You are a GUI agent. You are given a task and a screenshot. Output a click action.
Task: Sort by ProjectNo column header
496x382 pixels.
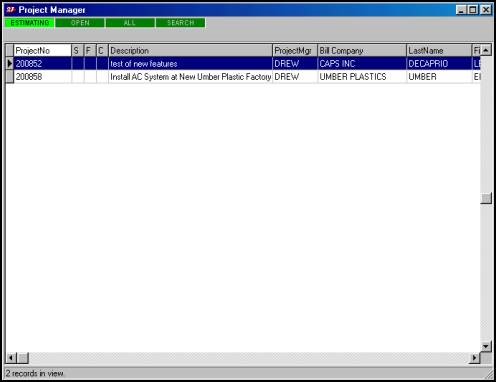pos(42,51)
